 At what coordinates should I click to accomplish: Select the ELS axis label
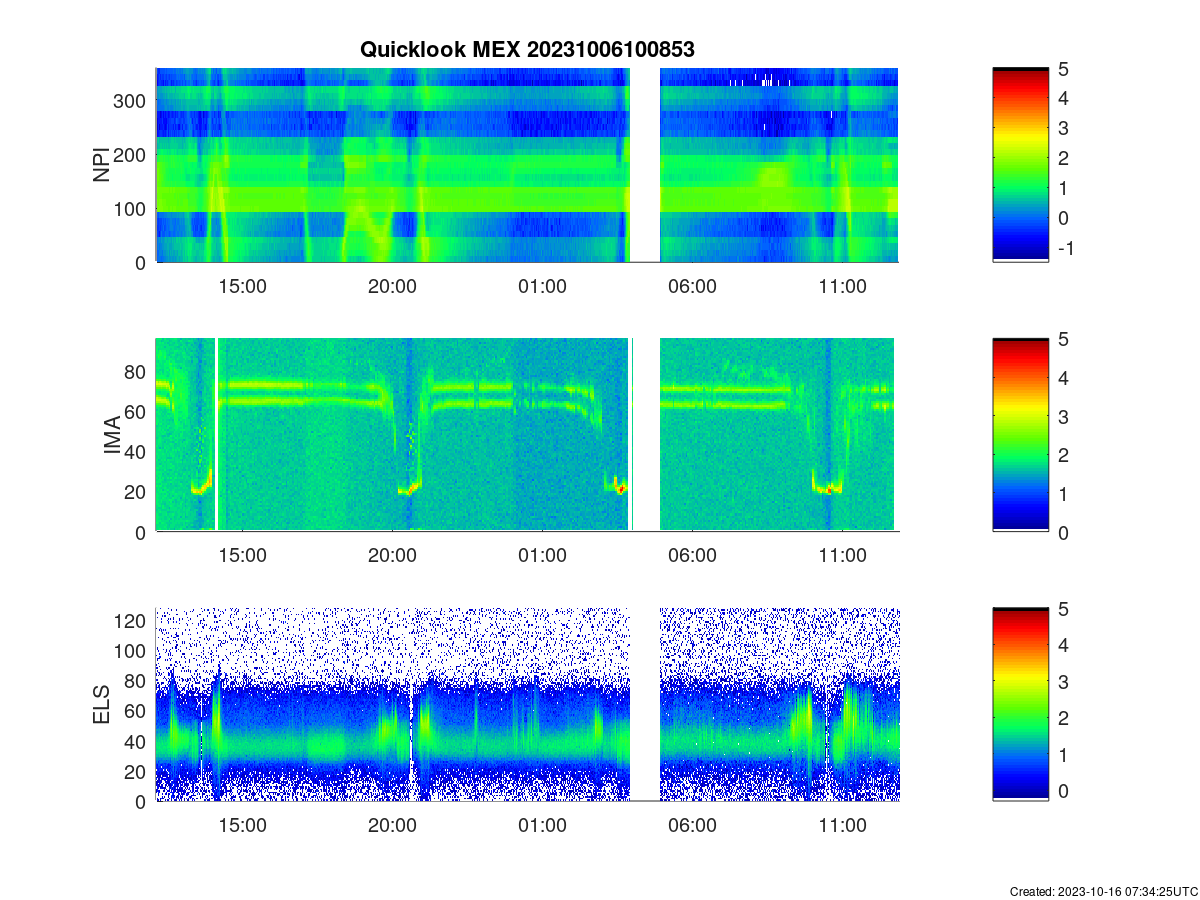point(102,705)
